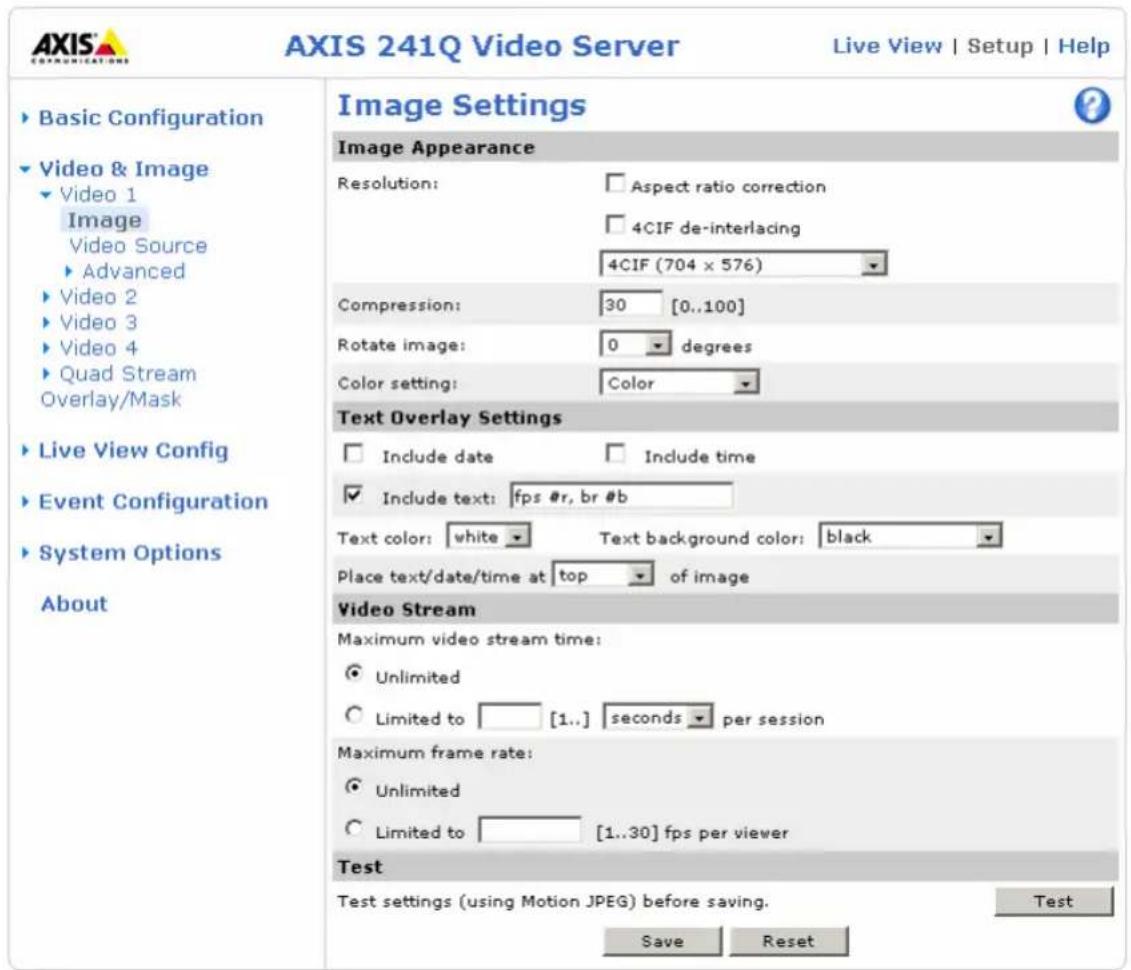Open the seconds unit dropdown

coord(658,718)
